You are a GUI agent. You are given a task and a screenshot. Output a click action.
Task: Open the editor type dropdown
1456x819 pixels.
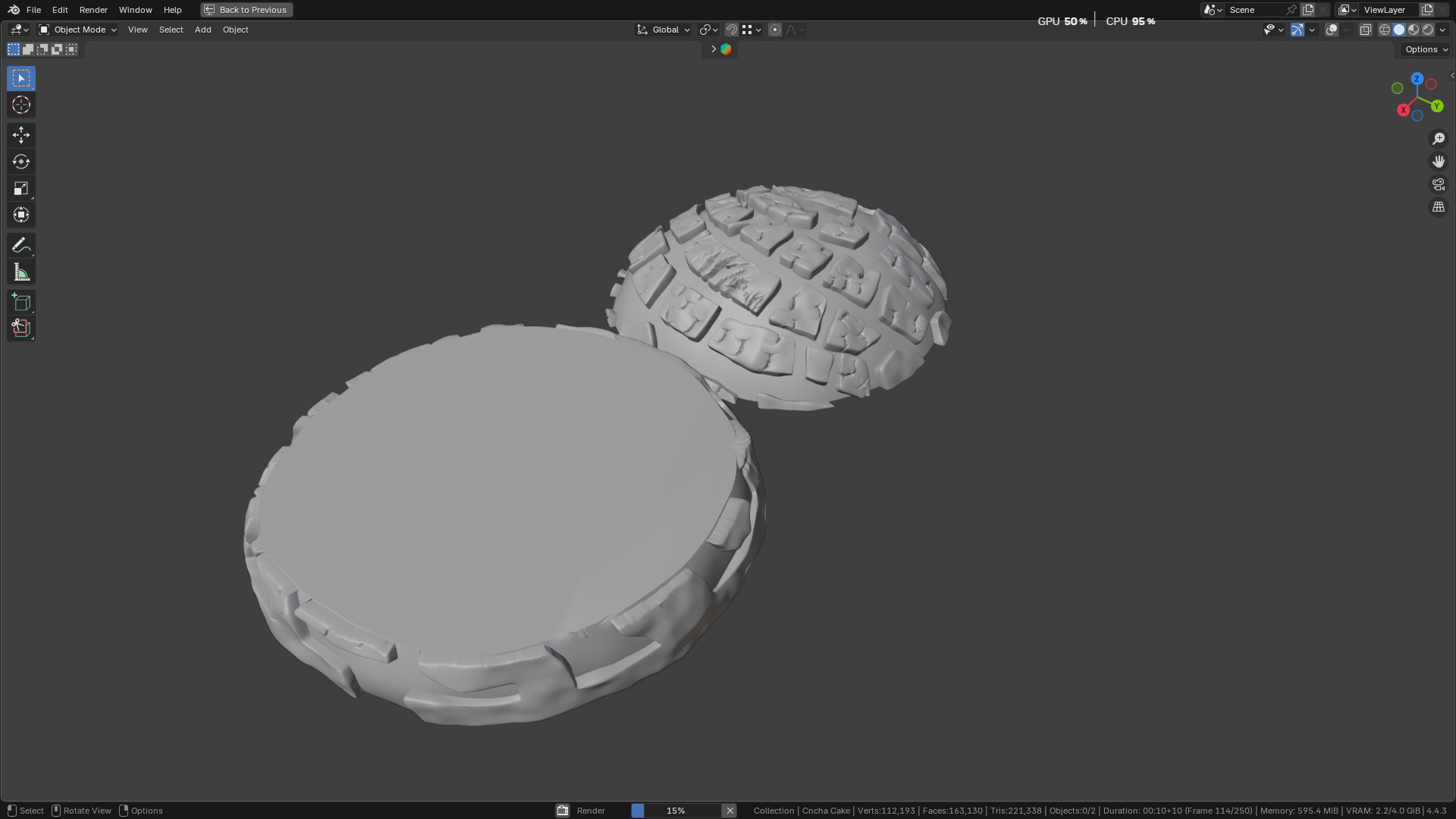point(19,30)
